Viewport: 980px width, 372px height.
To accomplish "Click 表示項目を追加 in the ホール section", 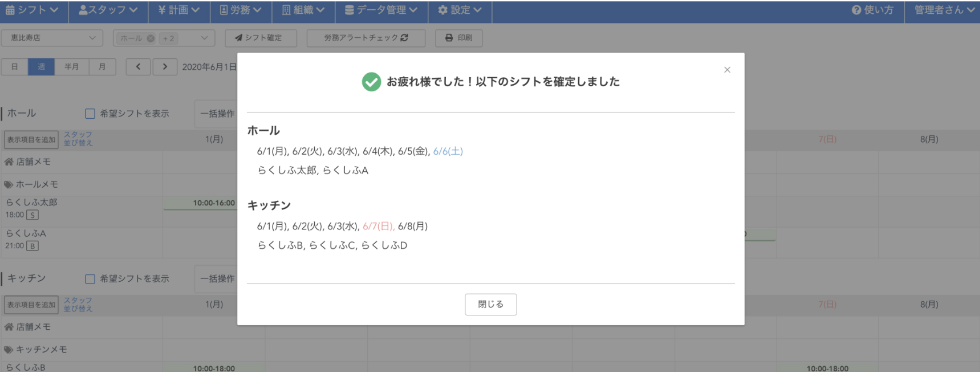I will tap(31, 139).
